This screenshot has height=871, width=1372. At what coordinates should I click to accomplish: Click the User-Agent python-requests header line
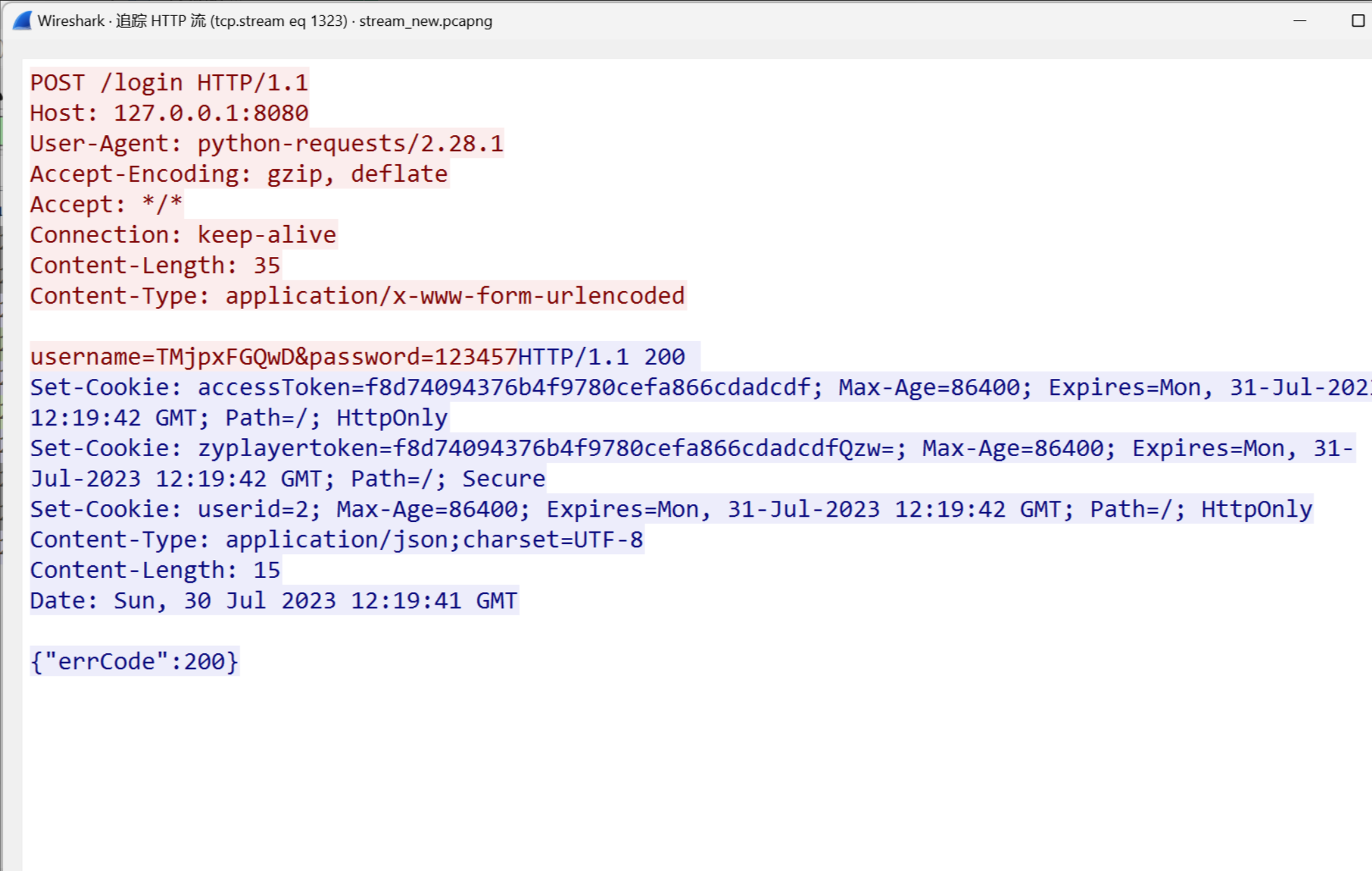(x=266, y=144)
